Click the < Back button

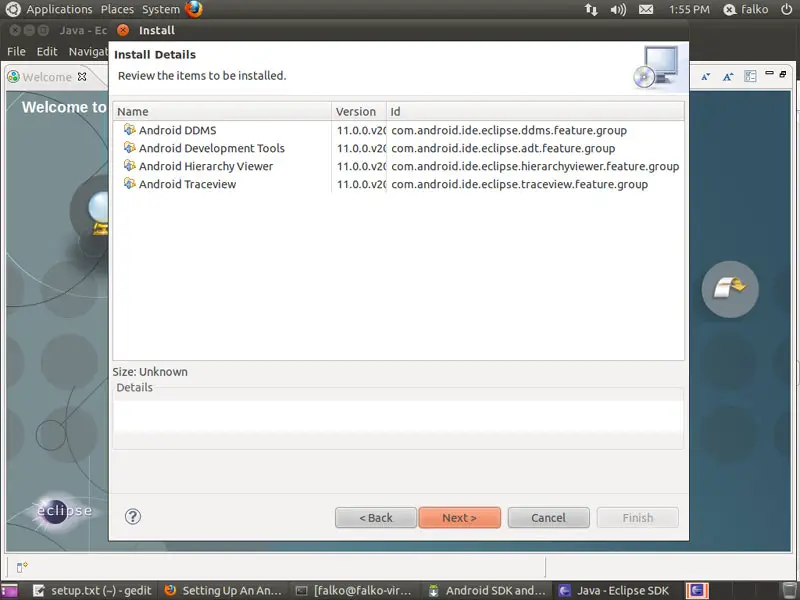tap(376, 517)
